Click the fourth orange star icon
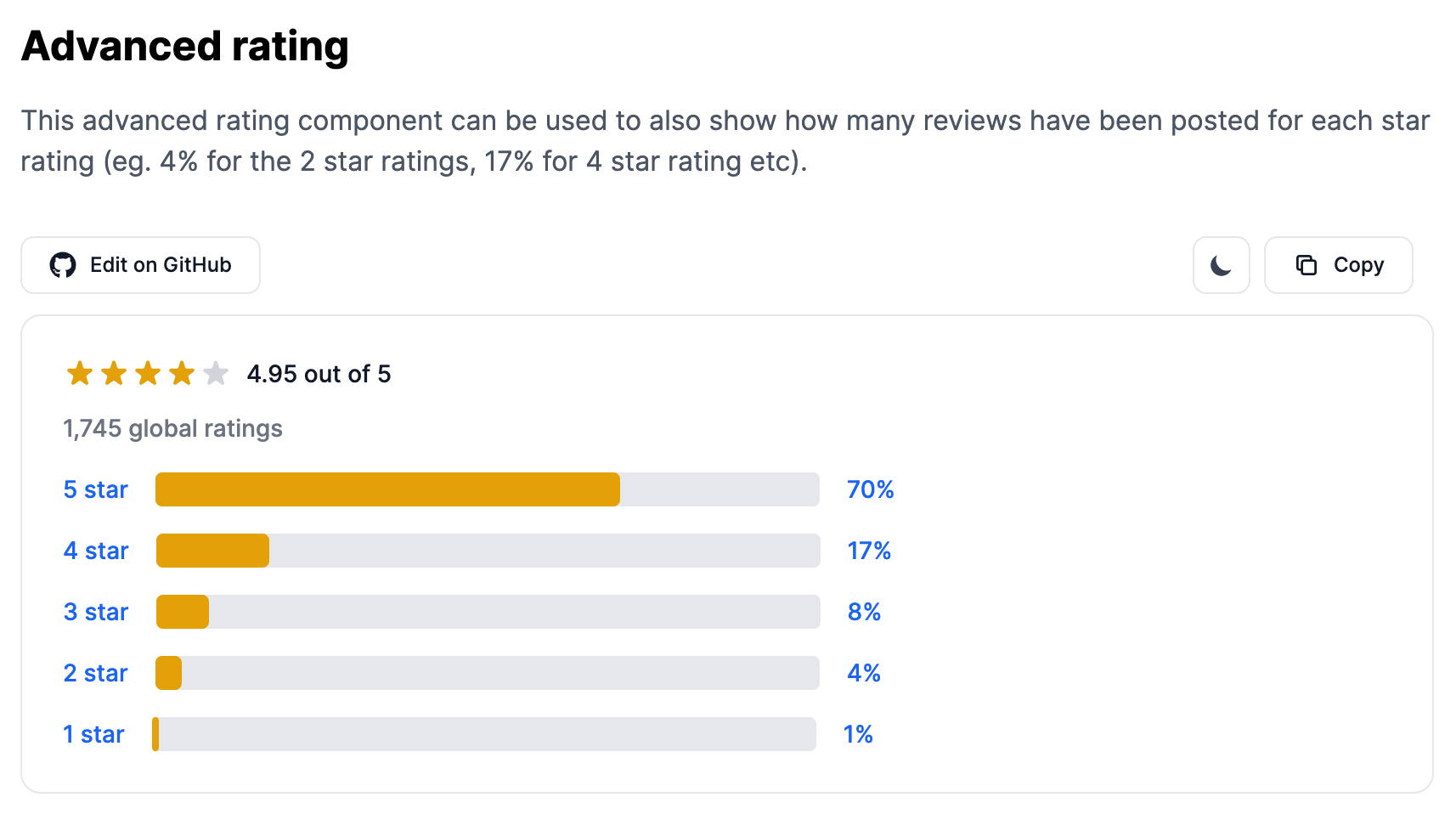1456x814 pixels. pos(181,372)
